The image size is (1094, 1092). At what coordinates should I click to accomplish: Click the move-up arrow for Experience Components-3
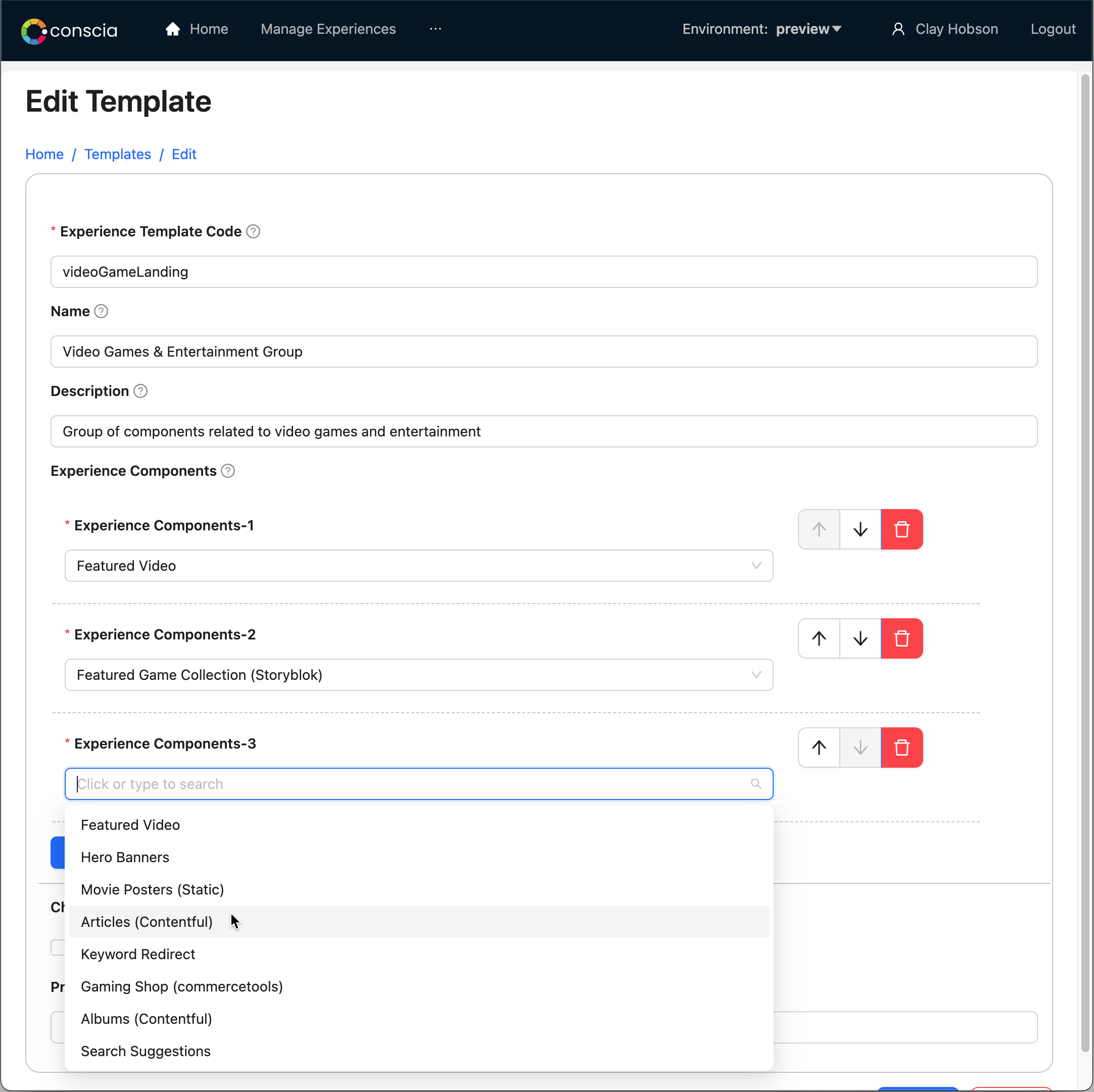819,747
